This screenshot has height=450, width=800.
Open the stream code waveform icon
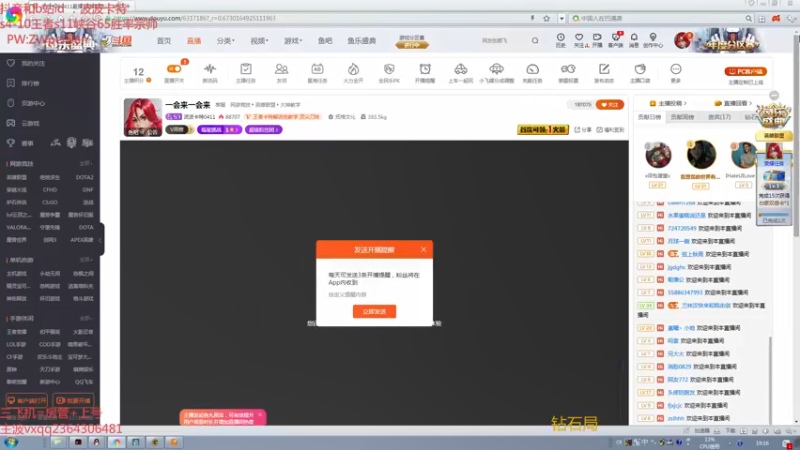point(210,69)
